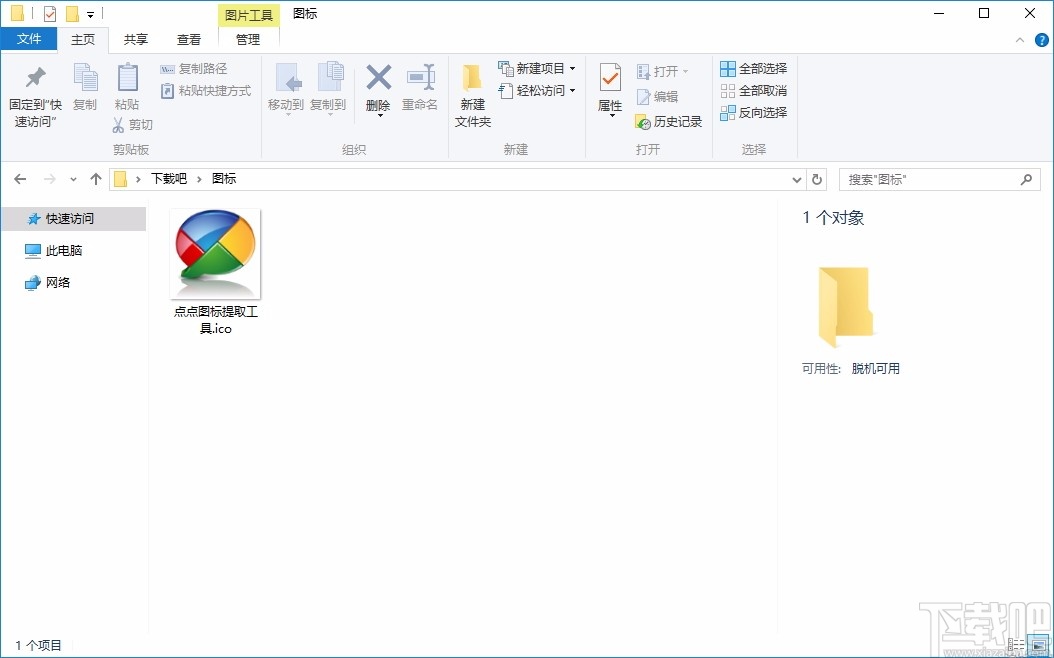Expand the 打开 dropdown arrow
1054x658 pixels.
[685, 71]
